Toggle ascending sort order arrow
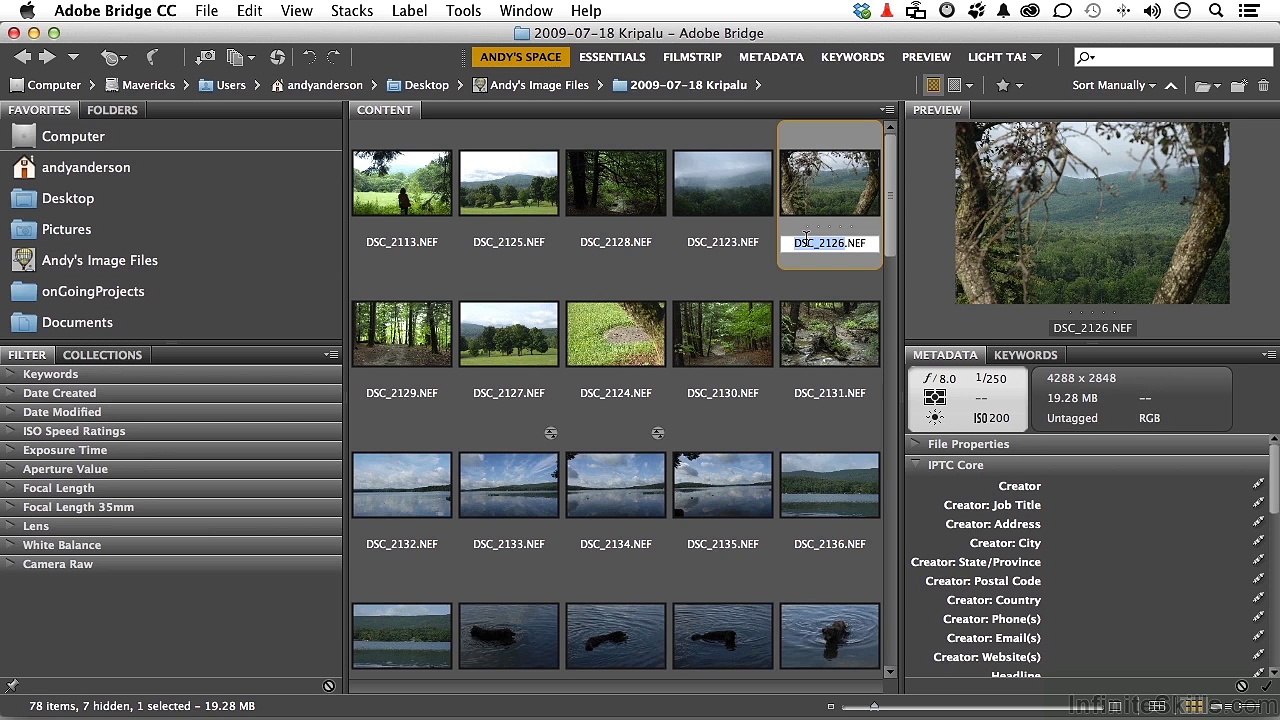The height and width of the screenshot is (720, 1280). [1171, 85]
